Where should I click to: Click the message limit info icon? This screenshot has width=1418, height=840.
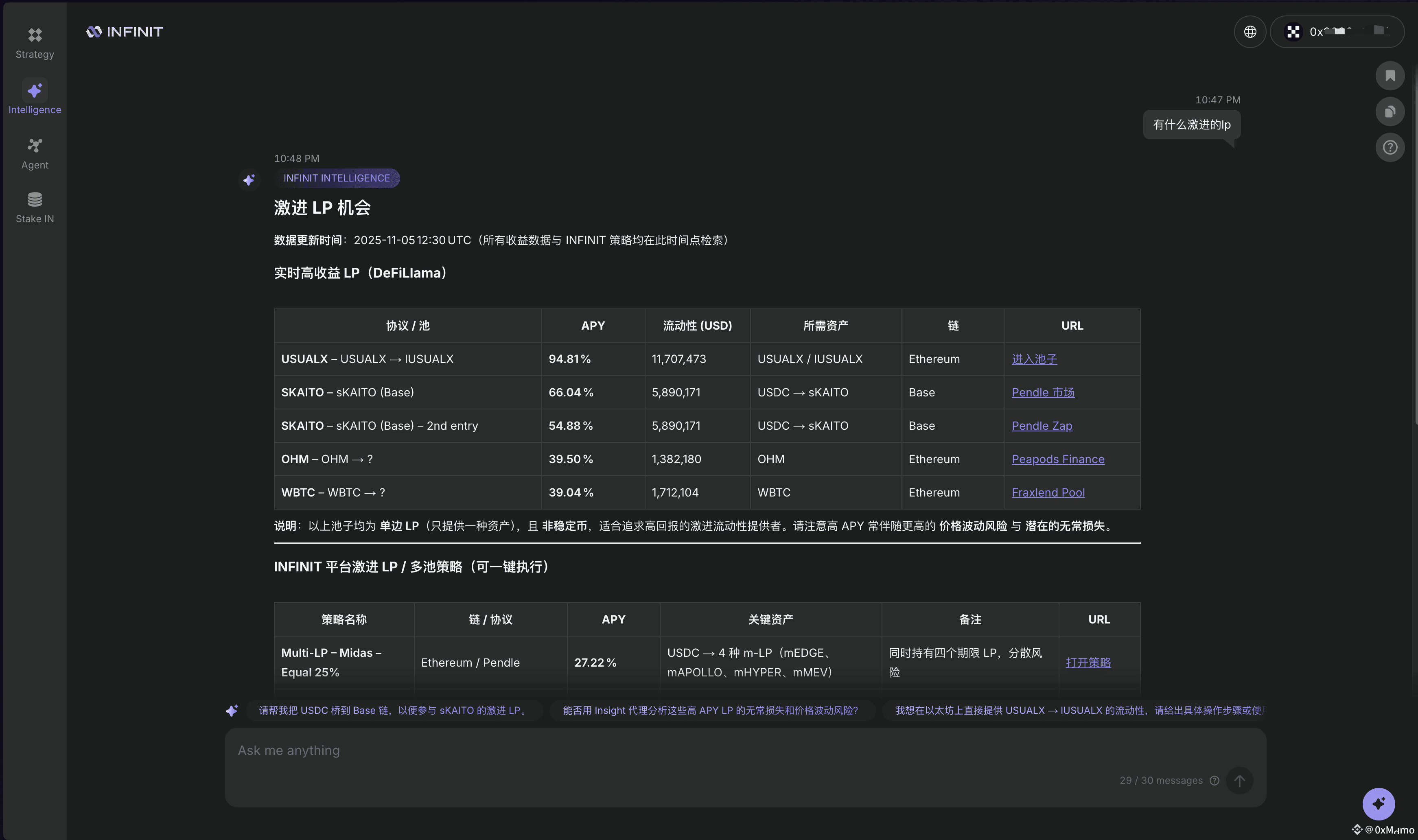[x=1214, y=781]
